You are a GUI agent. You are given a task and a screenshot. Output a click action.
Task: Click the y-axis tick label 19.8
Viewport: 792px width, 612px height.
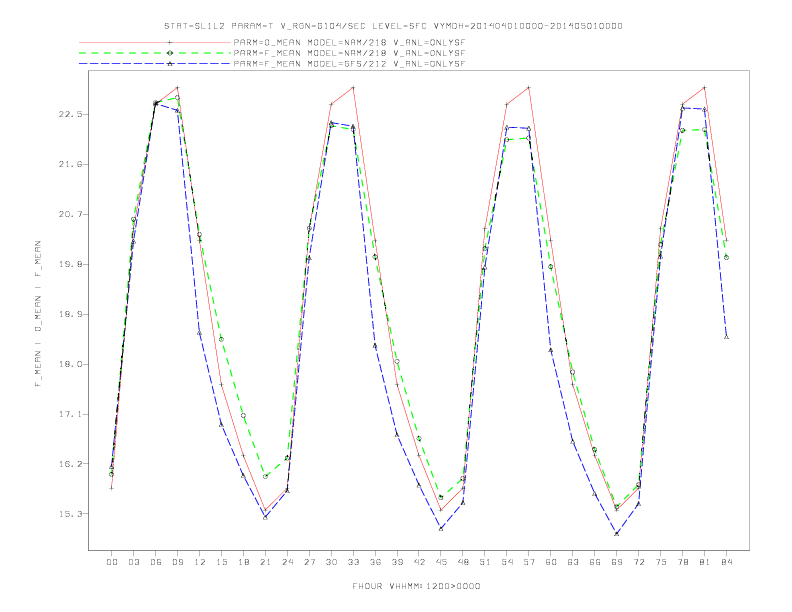pos(70,264)
